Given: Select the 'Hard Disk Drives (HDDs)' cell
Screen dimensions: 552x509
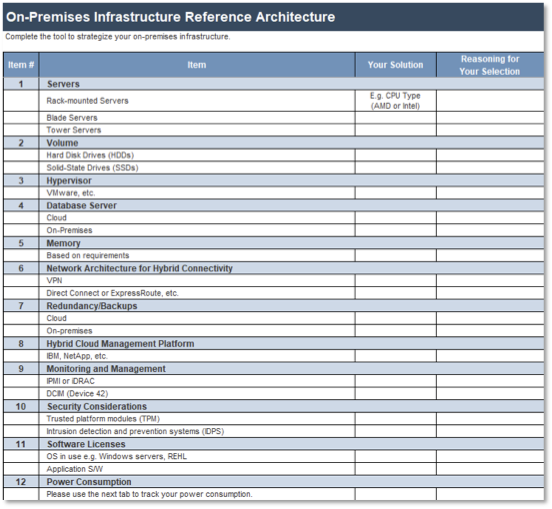Looking at the screenshot, I should 197,155.
